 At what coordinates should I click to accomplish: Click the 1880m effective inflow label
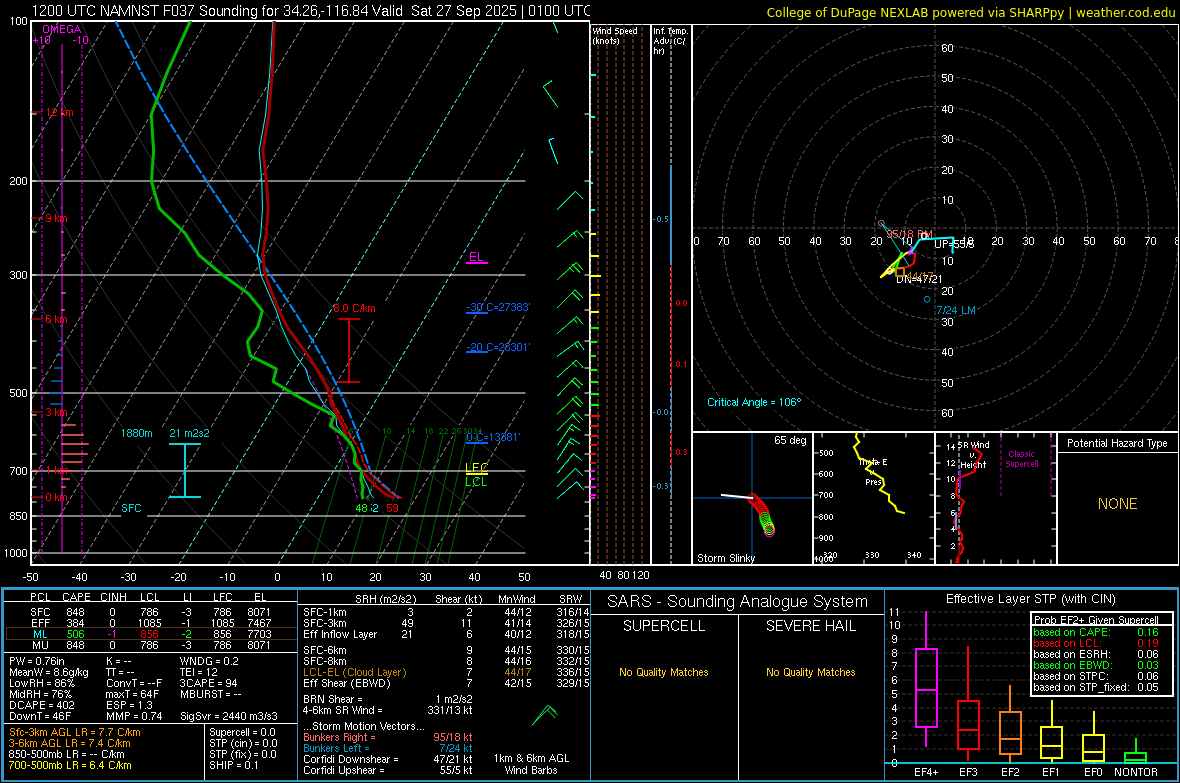(x=136, y=433)
